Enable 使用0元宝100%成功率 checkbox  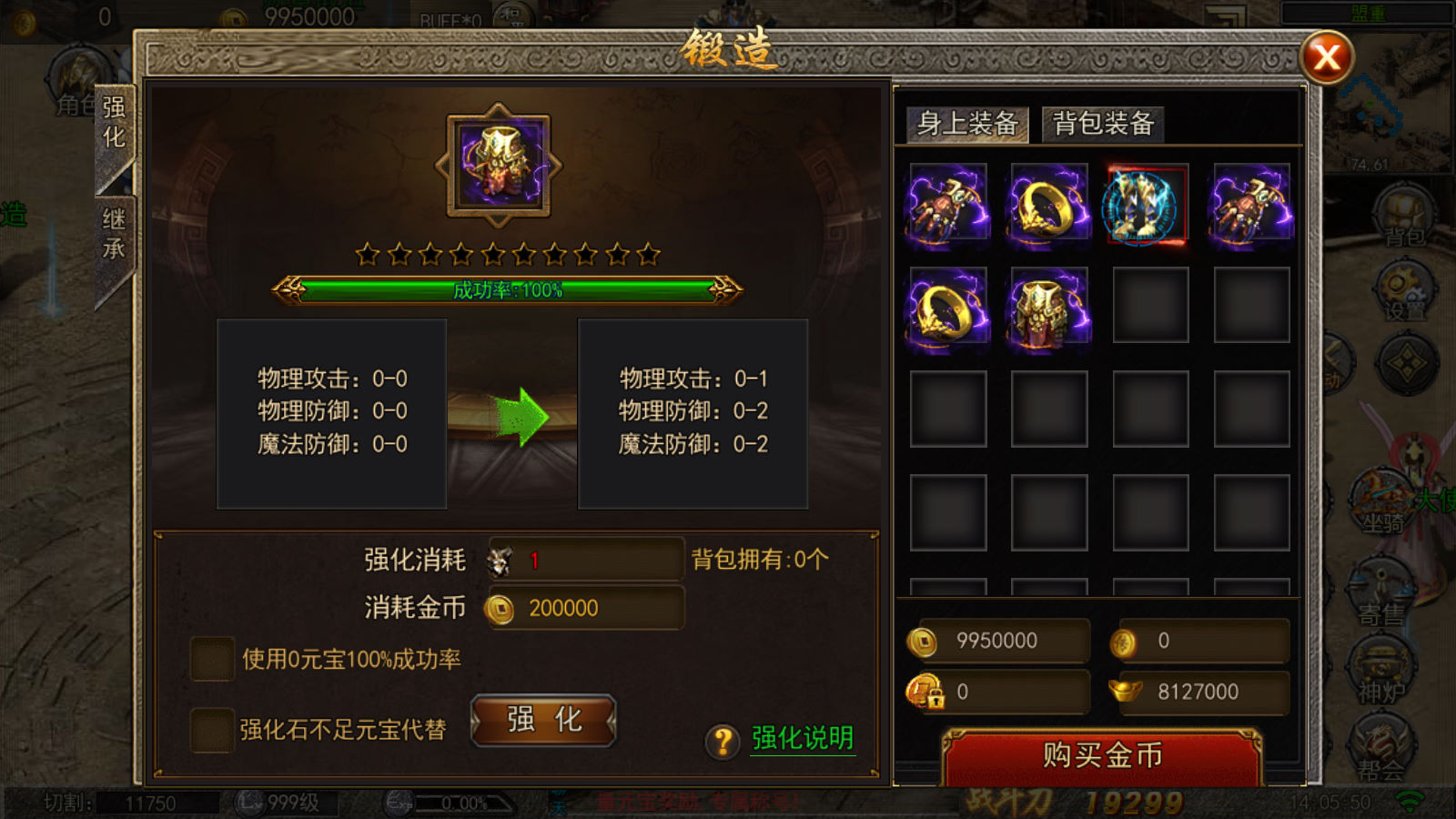click(212, 659)
